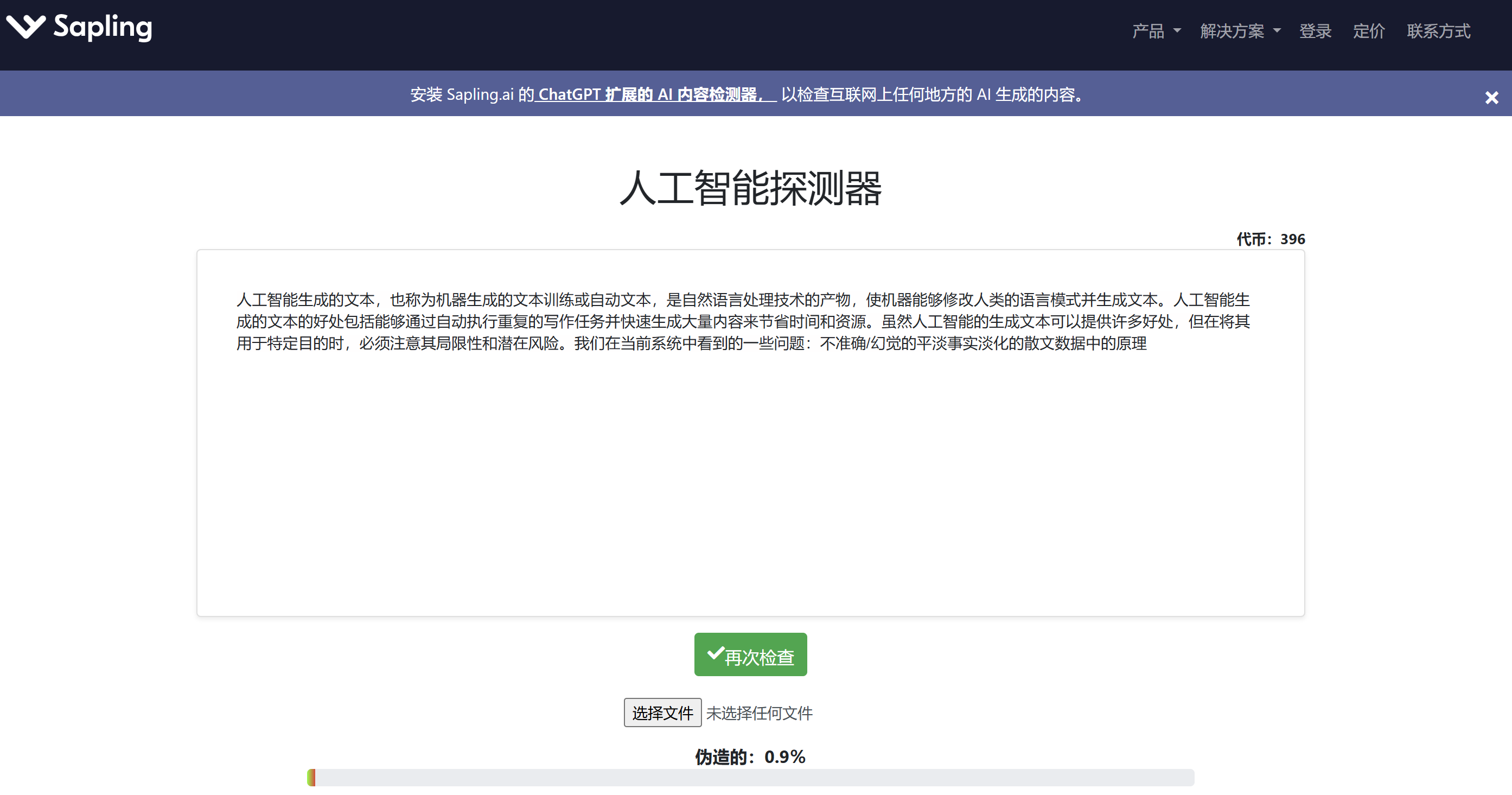This screenshot has width=1512, height=795.
Task: Select 定价 in the navigation bar
Action: [x=1368, y=31]
